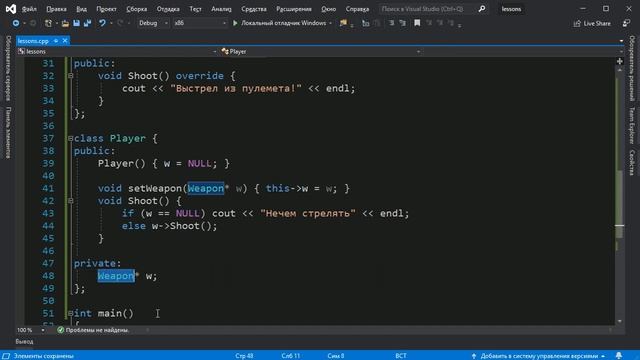Viewport: 640px width, 360px height.
Task: Click the toolbar icon left of comment buttons
Action: (x=366, y=23)
